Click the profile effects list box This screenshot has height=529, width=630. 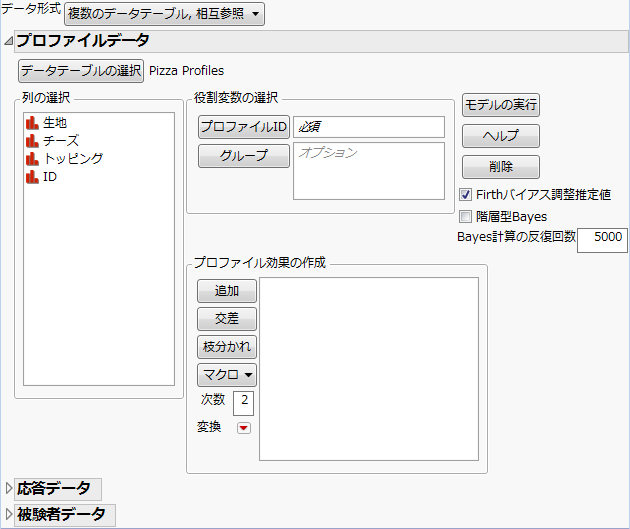(369, 369)
